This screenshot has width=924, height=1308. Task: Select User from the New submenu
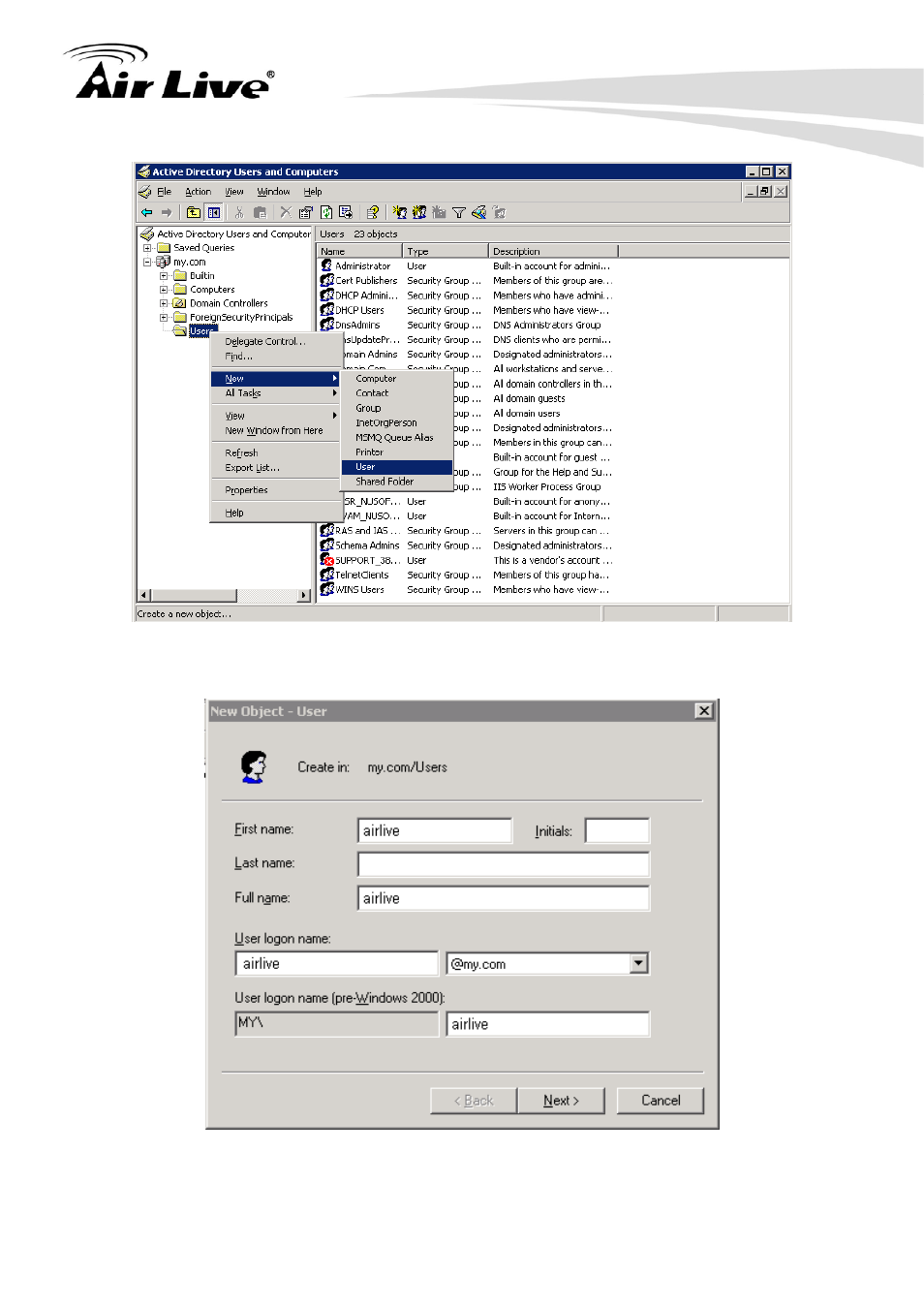click(x=397, y=467)
